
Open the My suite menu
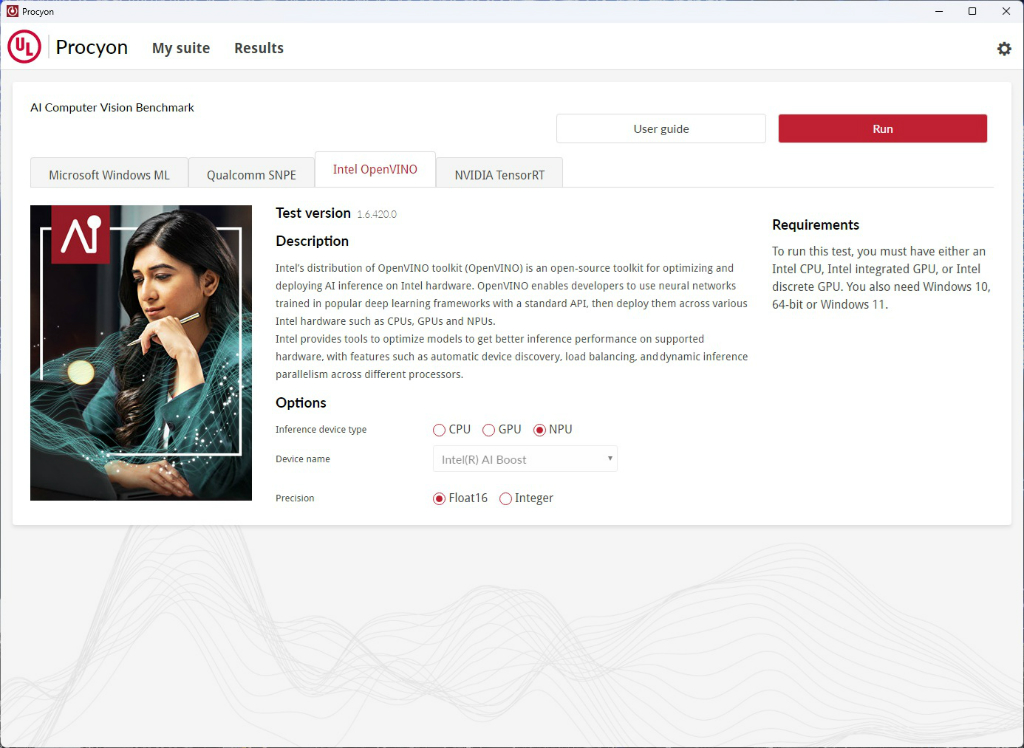point(181,48)
